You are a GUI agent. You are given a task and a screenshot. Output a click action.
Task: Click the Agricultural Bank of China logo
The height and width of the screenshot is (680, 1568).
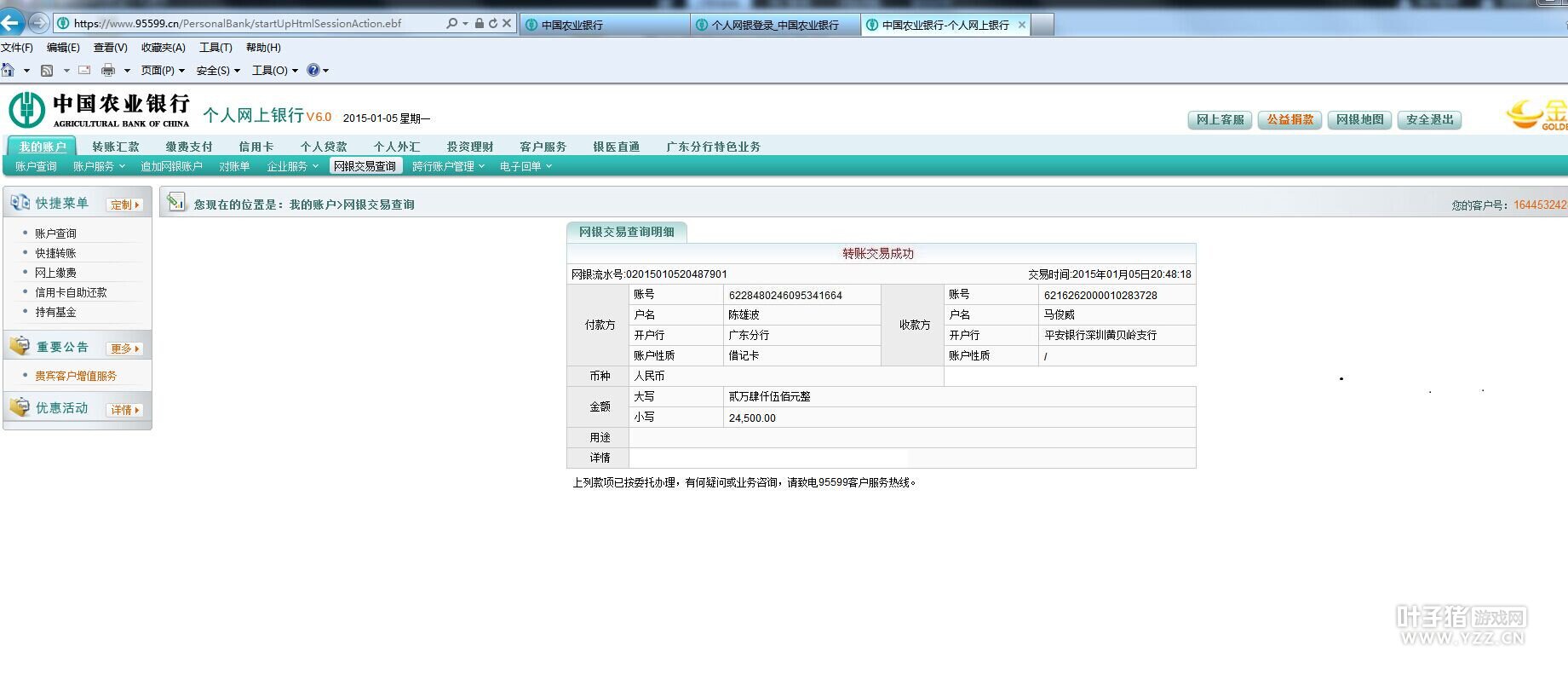pyautogui.click(x=100, y=111)
